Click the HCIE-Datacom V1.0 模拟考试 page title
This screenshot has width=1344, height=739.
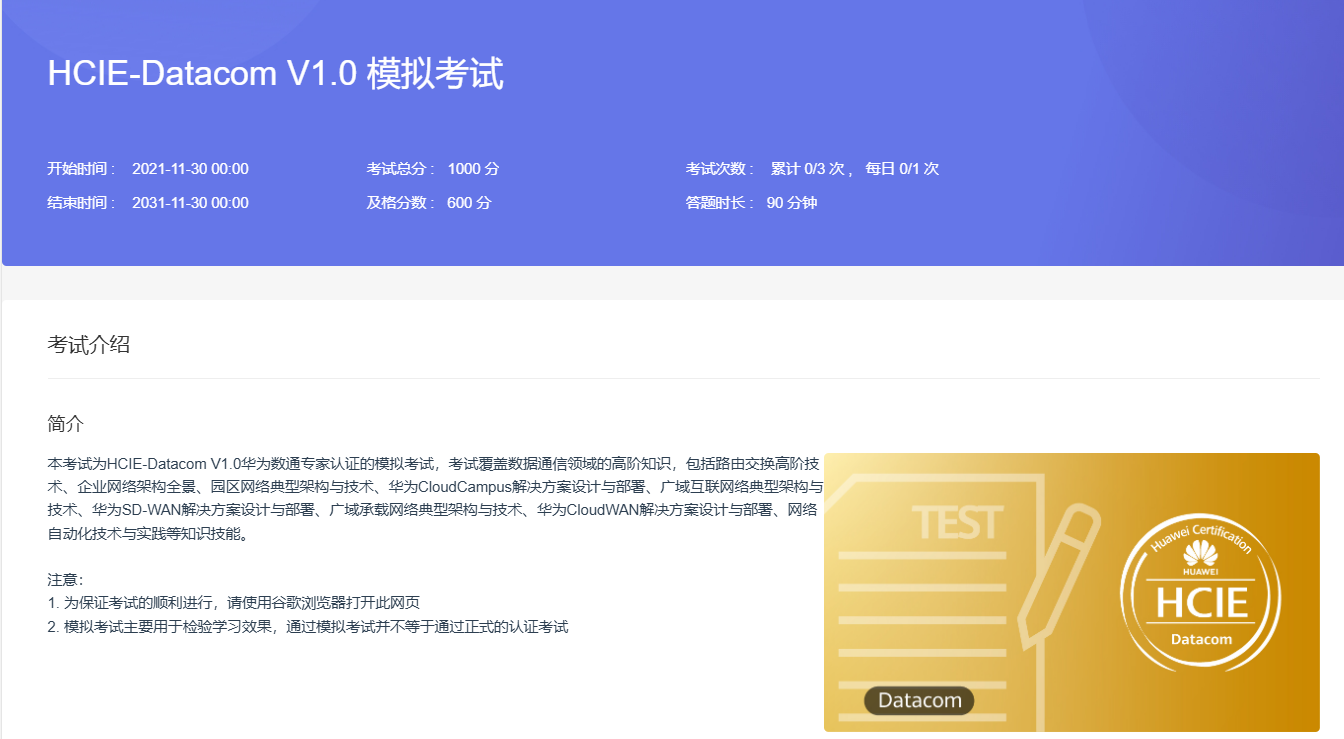(276, 74)
